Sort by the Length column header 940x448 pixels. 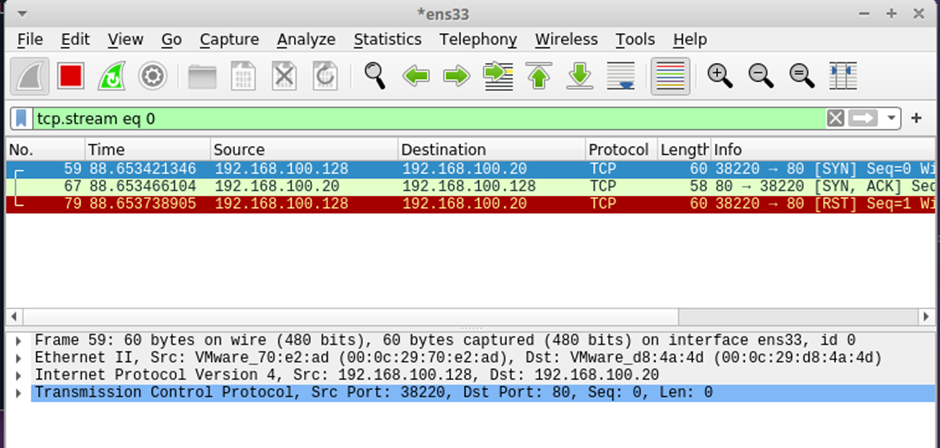(684, 149)
